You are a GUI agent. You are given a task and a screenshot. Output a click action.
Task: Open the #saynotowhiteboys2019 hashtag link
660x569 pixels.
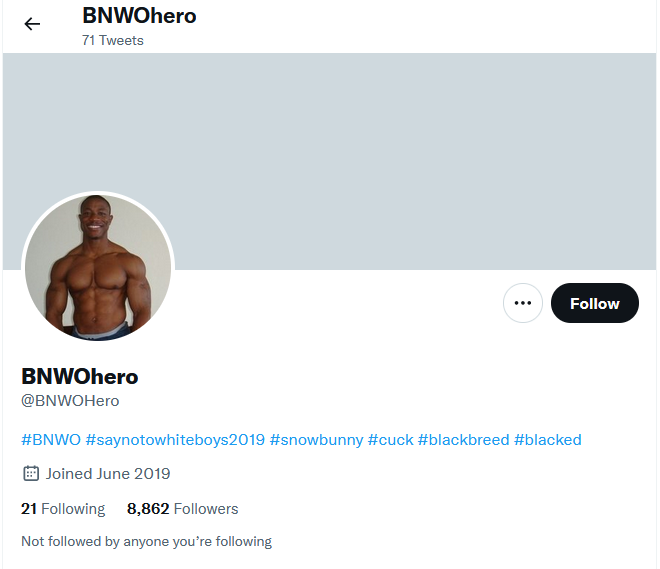coord(175,440)
